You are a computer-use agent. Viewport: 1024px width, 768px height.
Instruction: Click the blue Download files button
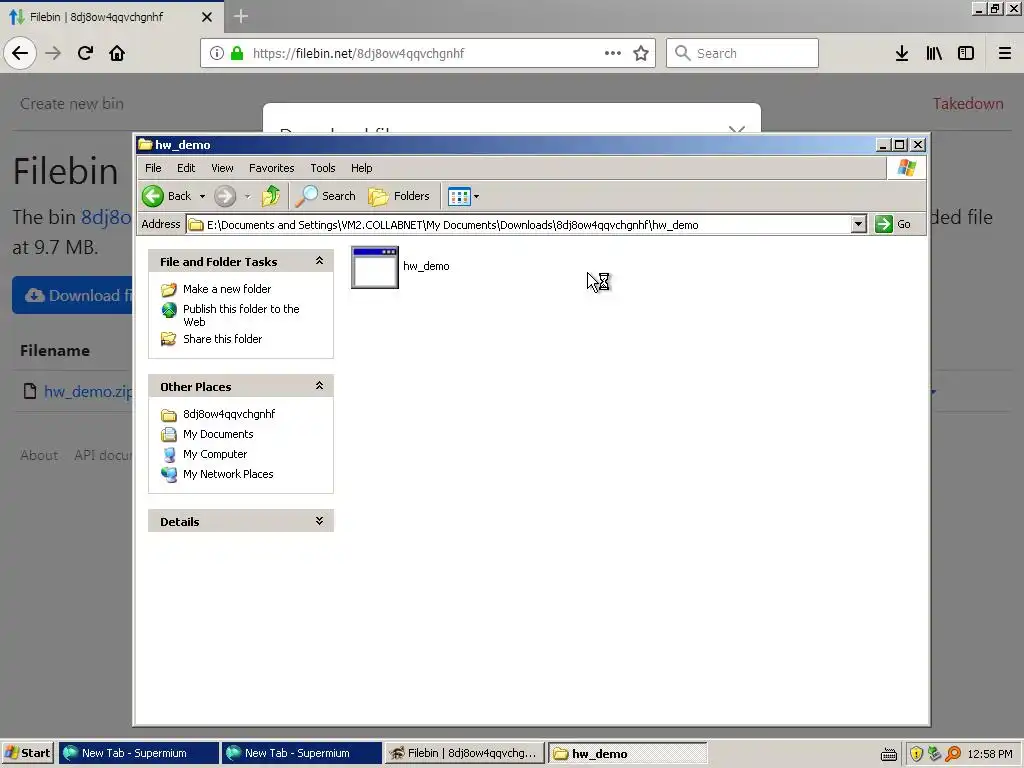[72, 295]
